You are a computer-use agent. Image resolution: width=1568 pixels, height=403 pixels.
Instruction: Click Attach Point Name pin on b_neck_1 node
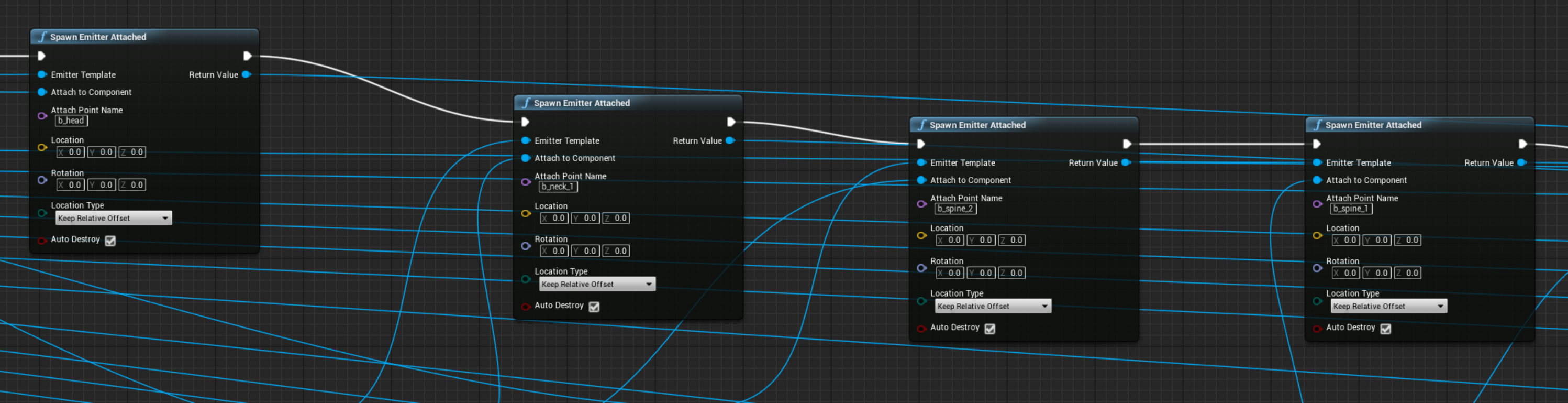coord(526,182)
